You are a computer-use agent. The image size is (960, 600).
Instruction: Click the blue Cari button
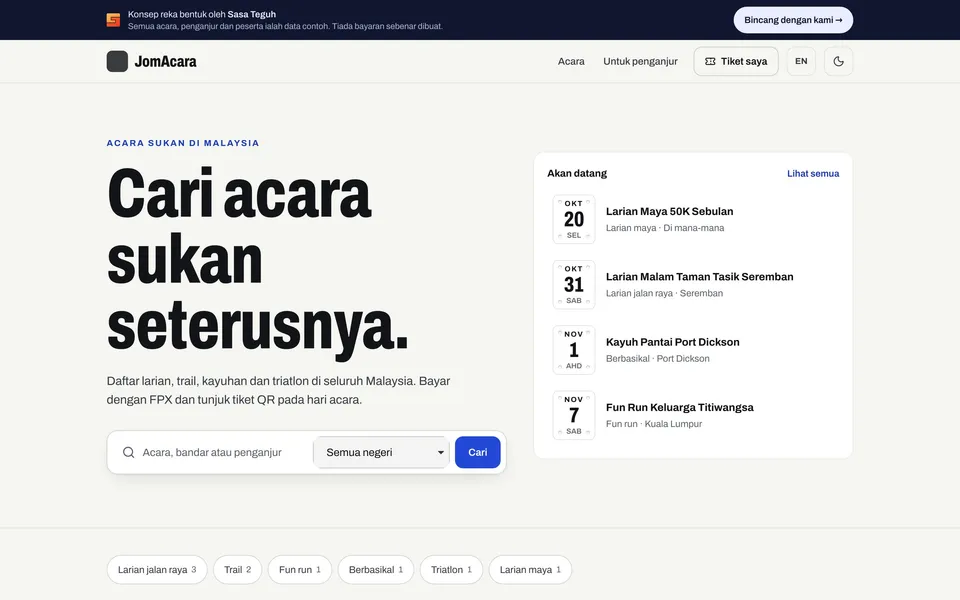pos(478,452)
